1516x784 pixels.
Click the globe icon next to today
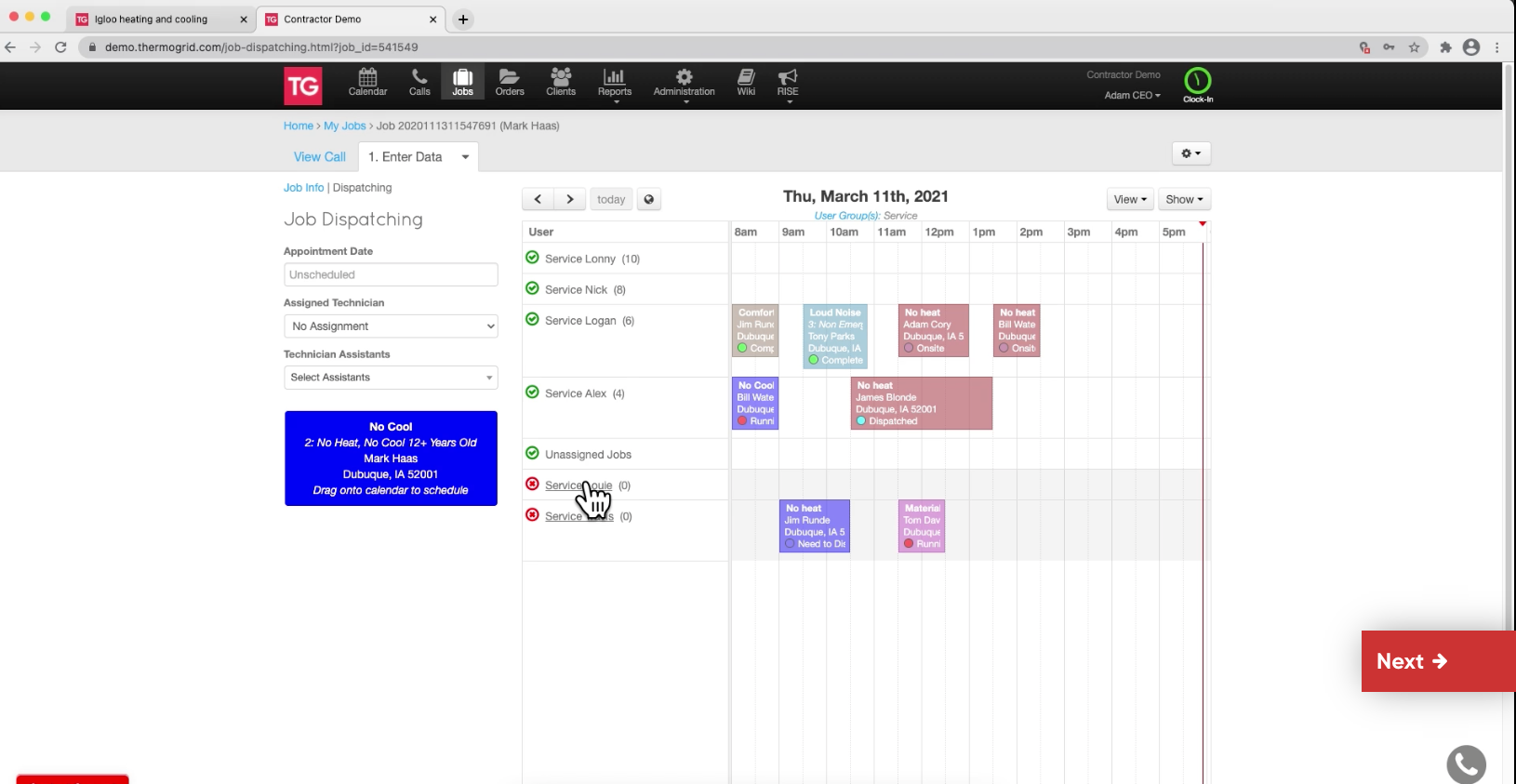click(649, 199)
